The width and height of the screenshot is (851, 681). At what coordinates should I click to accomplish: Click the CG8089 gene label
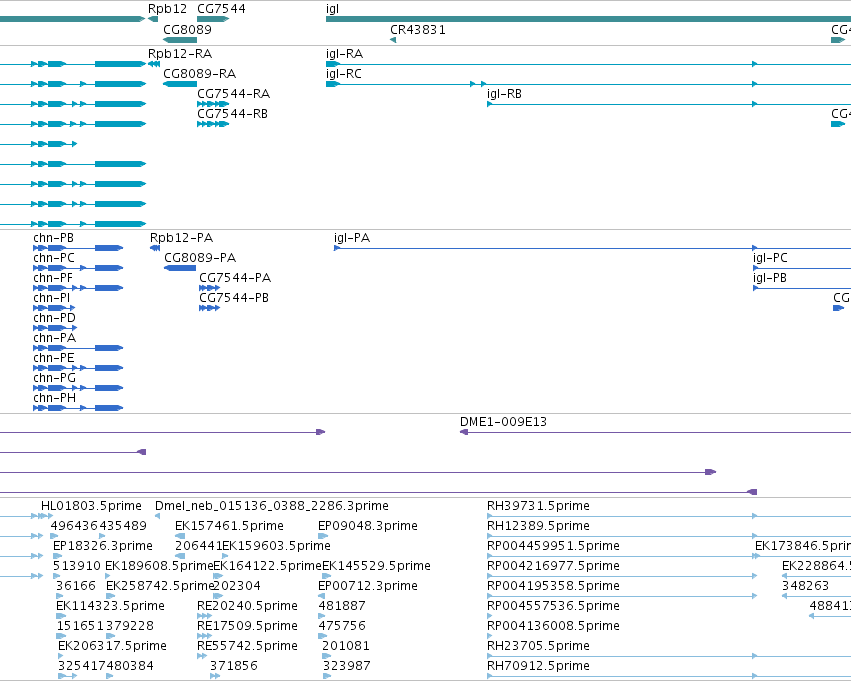(x=187, y=29)
